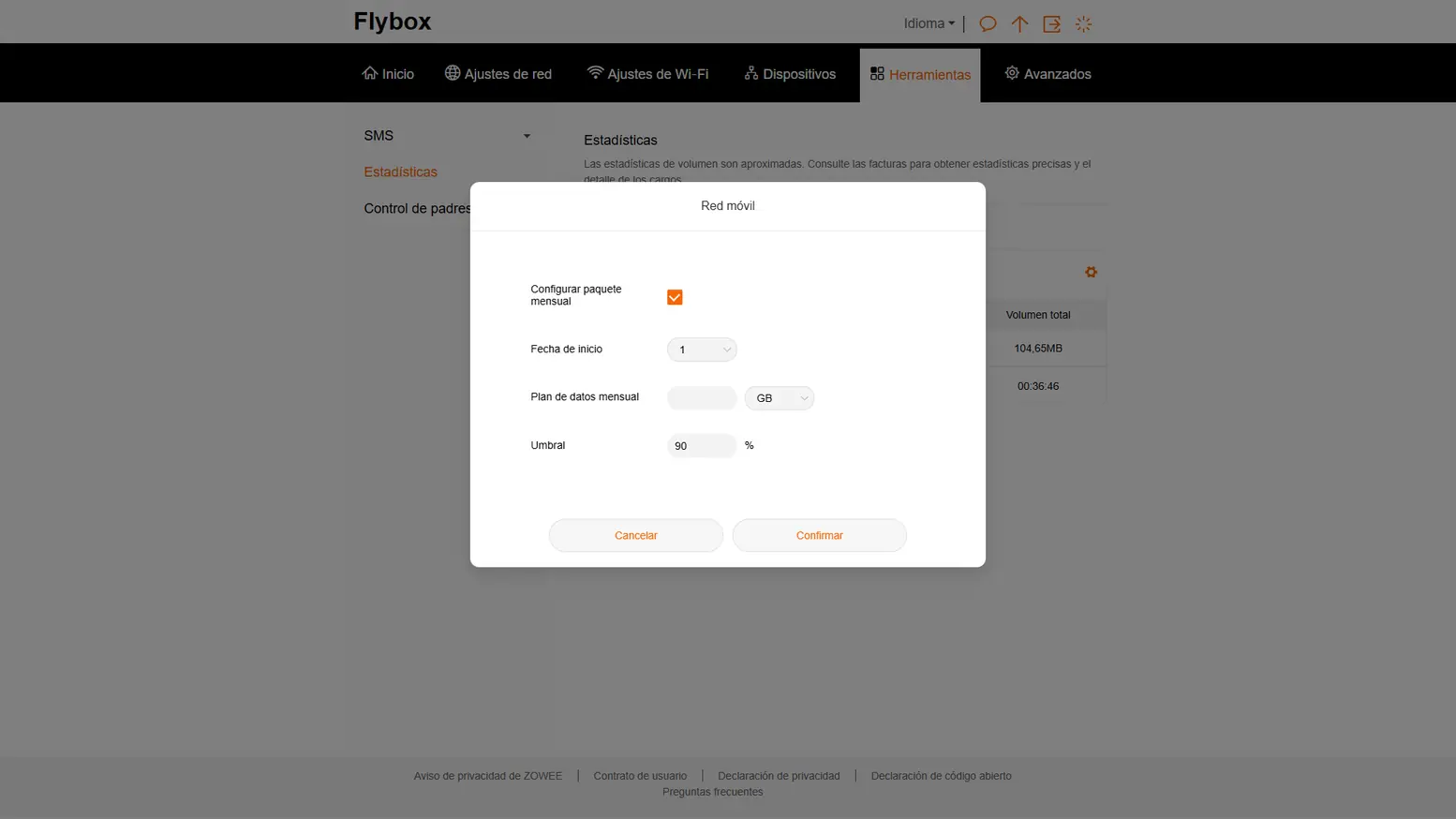Open the Contrato de usuario link
This screenshot has width=1456, height=819.
coord(640,776)
